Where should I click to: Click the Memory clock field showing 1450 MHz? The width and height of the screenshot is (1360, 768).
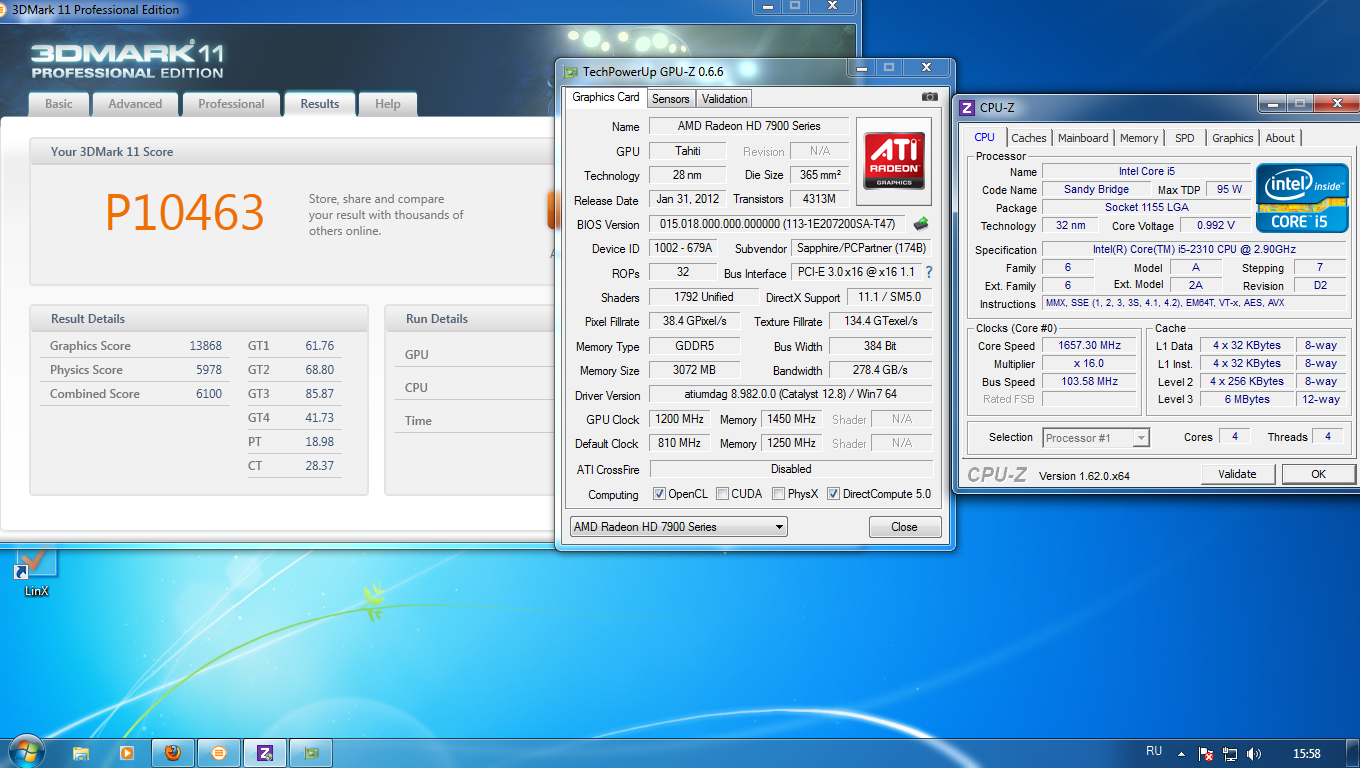[x=790, y=419]
